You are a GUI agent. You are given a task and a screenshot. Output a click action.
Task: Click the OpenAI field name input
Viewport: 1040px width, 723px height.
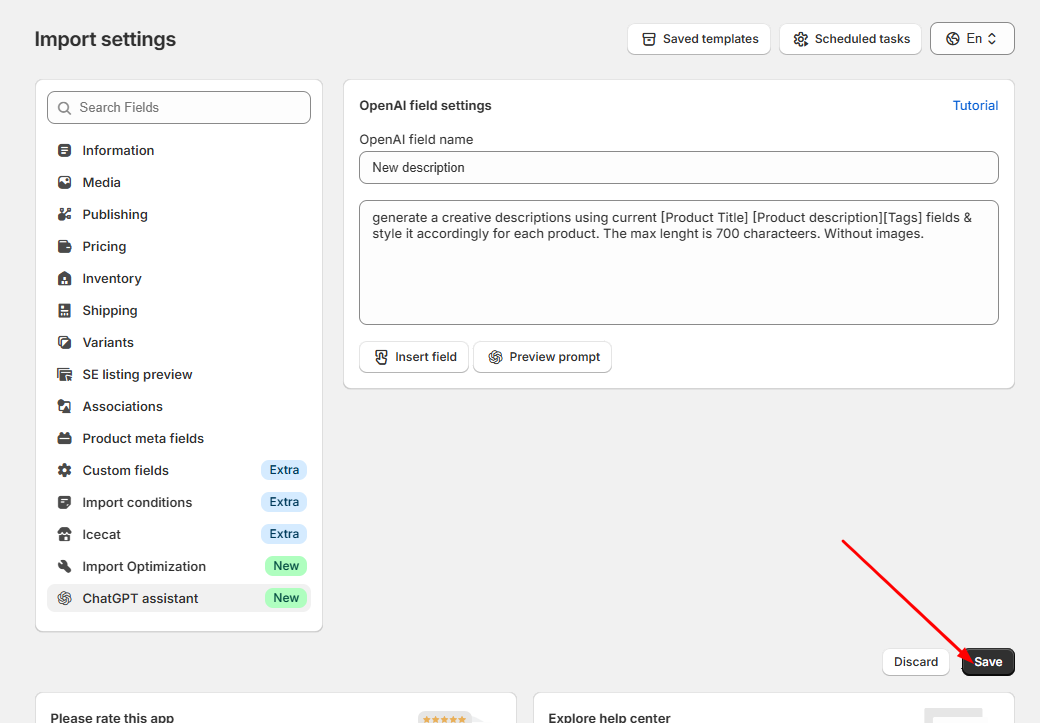coord(679,168)
